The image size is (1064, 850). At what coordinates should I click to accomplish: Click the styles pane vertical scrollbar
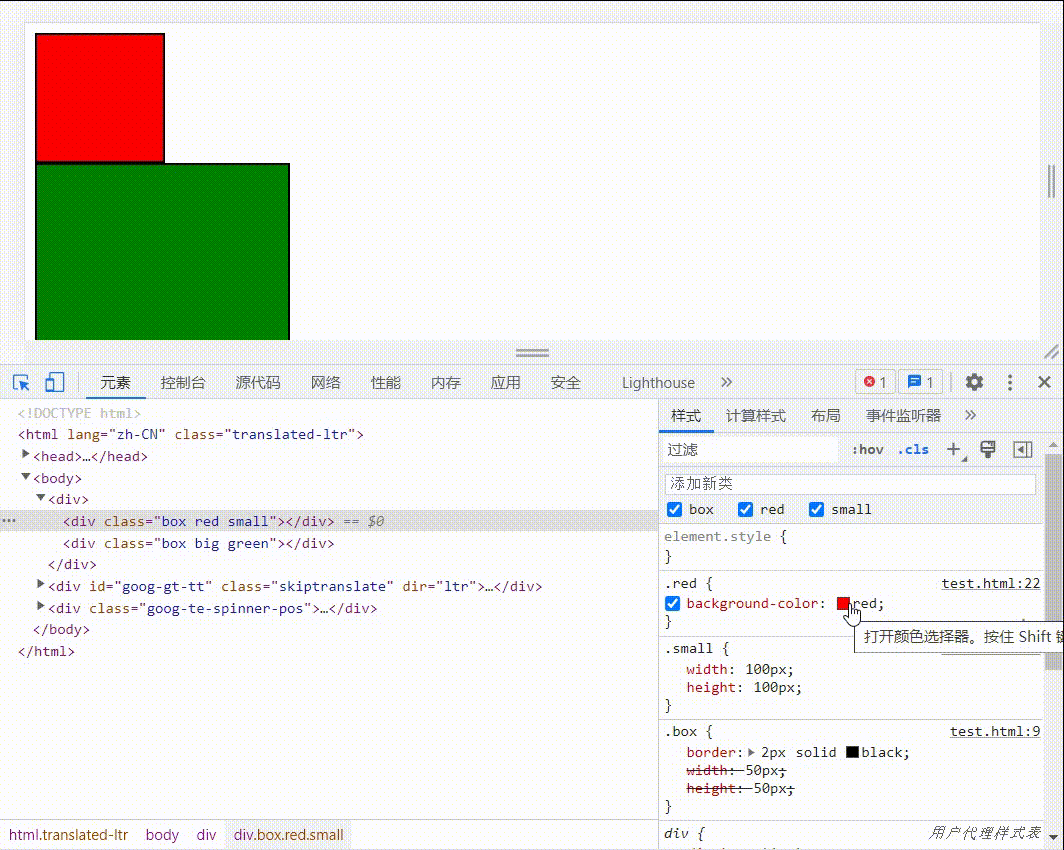point(1053,563)
